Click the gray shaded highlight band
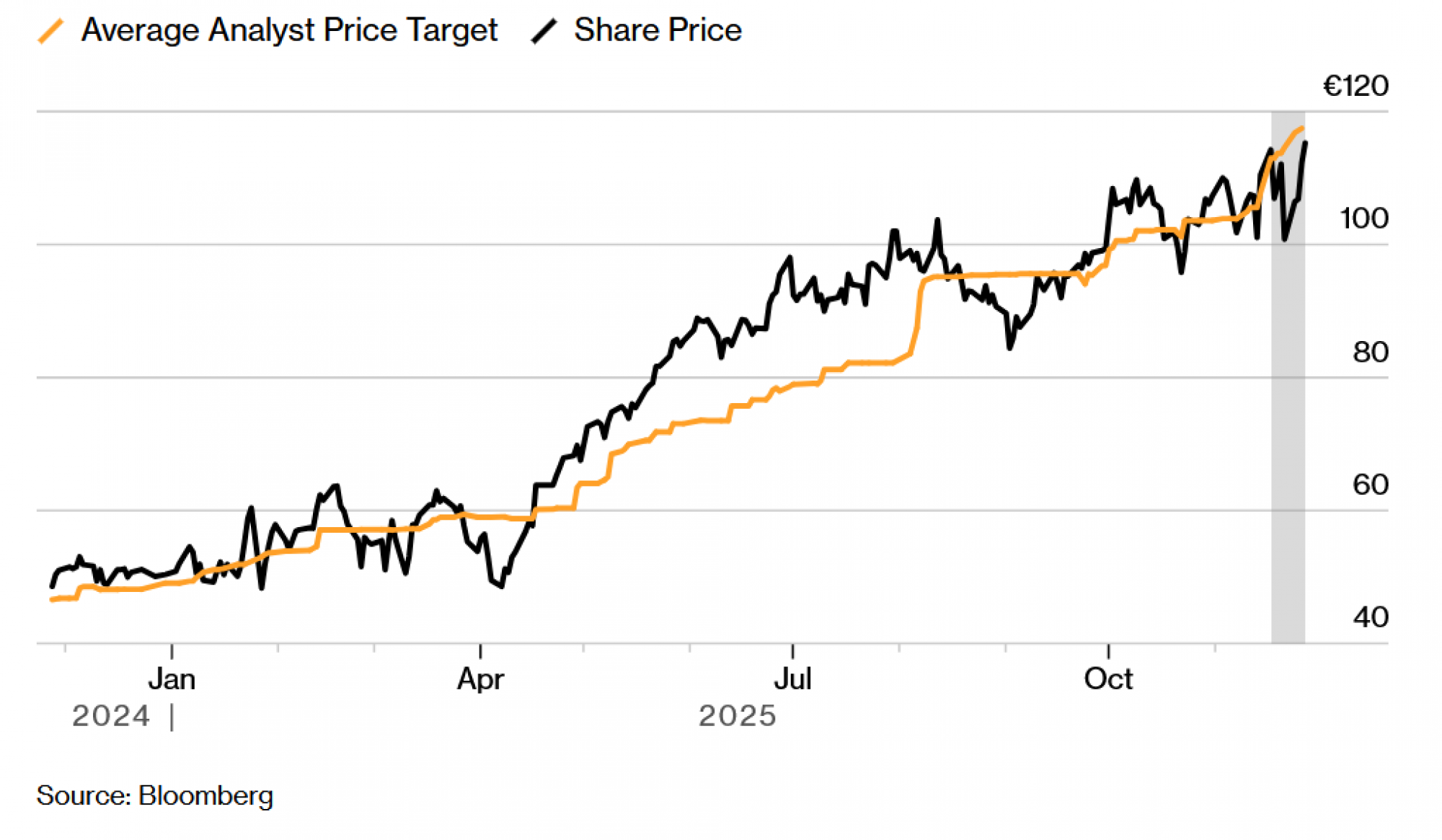The image size is (1442, 840). [x=1288, y=433]
